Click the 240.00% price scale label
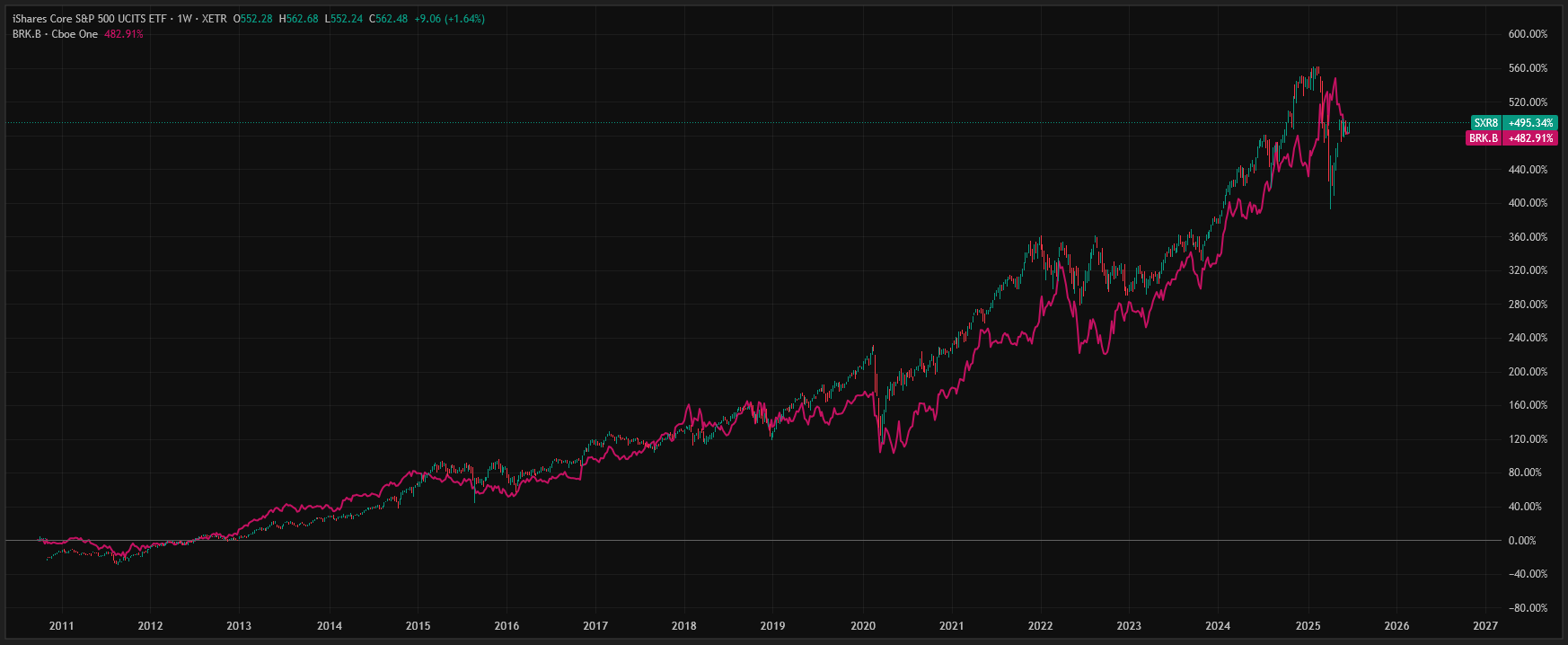Image resolution: width=1568 pixels, height=645 pixels. (1528, 338)
